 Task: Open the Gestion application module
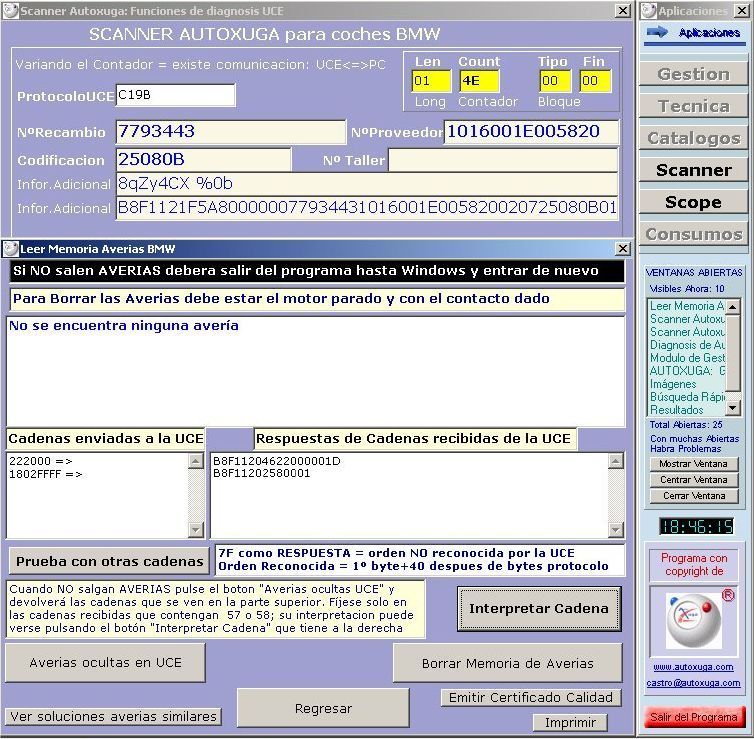[693, 74]
